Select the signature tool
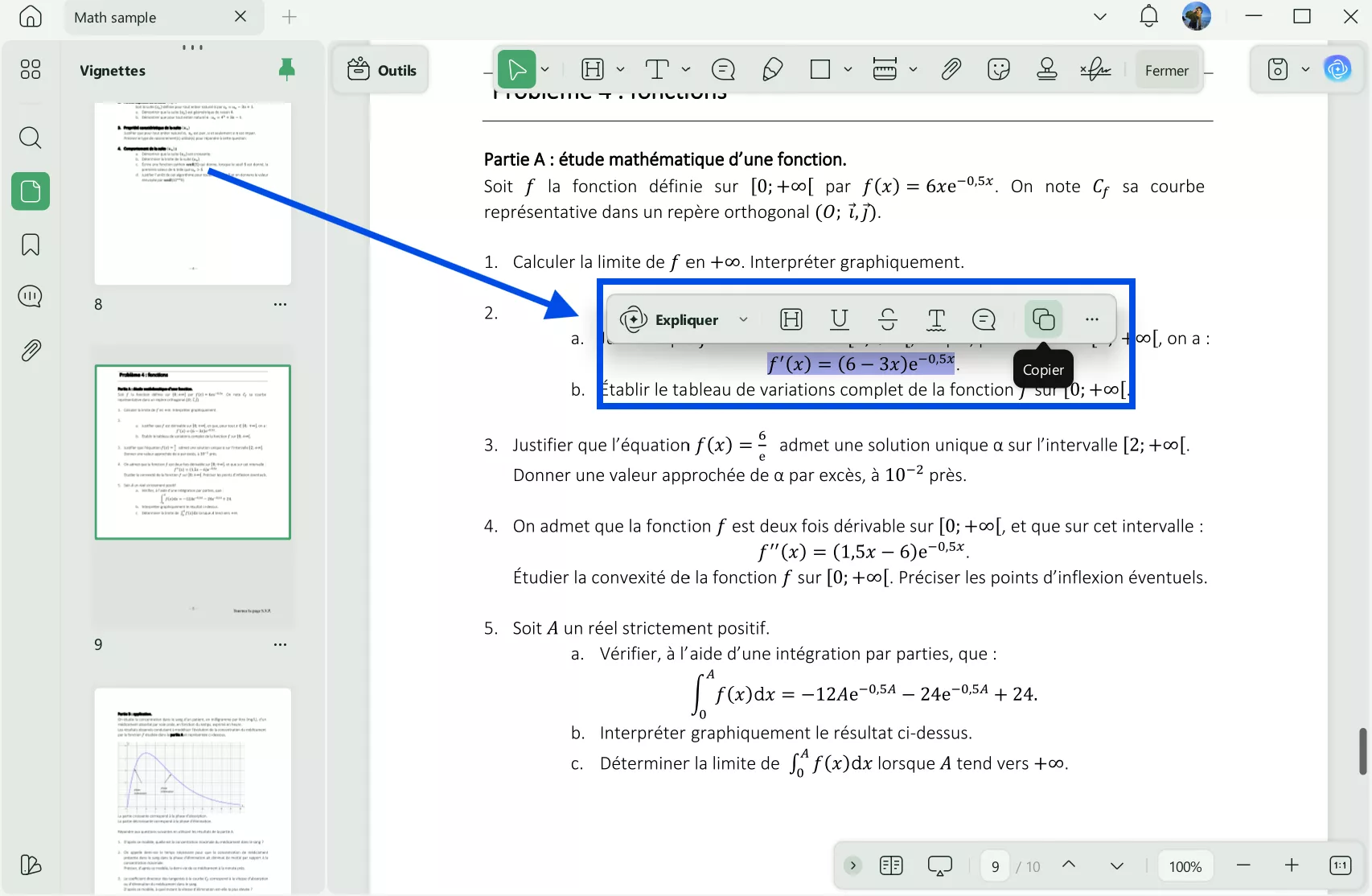 1095,70
